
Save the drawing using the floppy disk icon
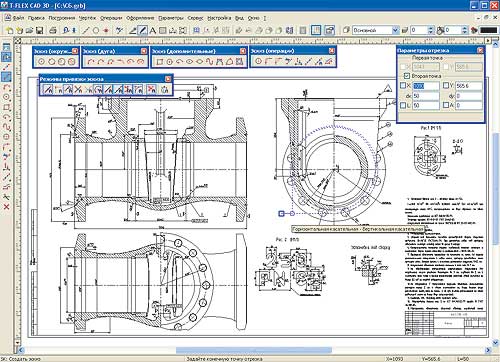tap(39, 31)
